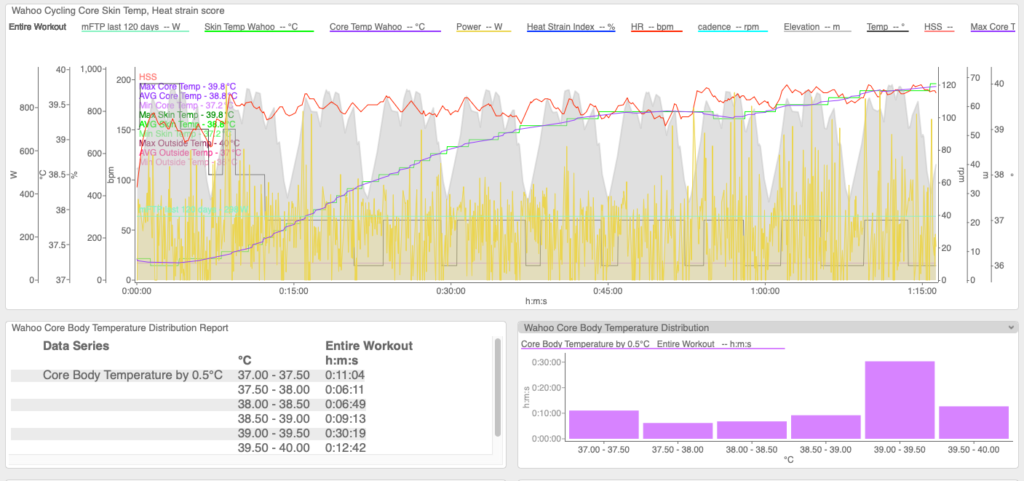Click the 1:00:00 time axis label
Viewport: 1024px width, 481px height.
click(x=765, y=290)
